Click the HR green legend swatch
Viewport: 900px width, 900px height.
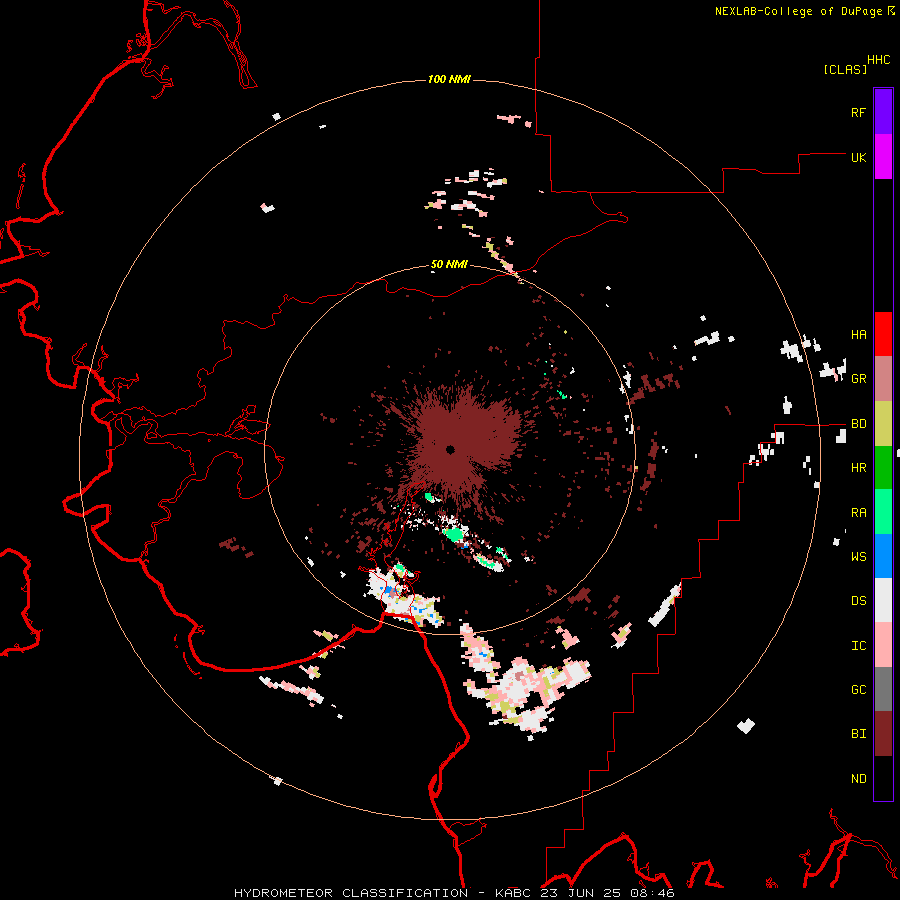(883, 468)
